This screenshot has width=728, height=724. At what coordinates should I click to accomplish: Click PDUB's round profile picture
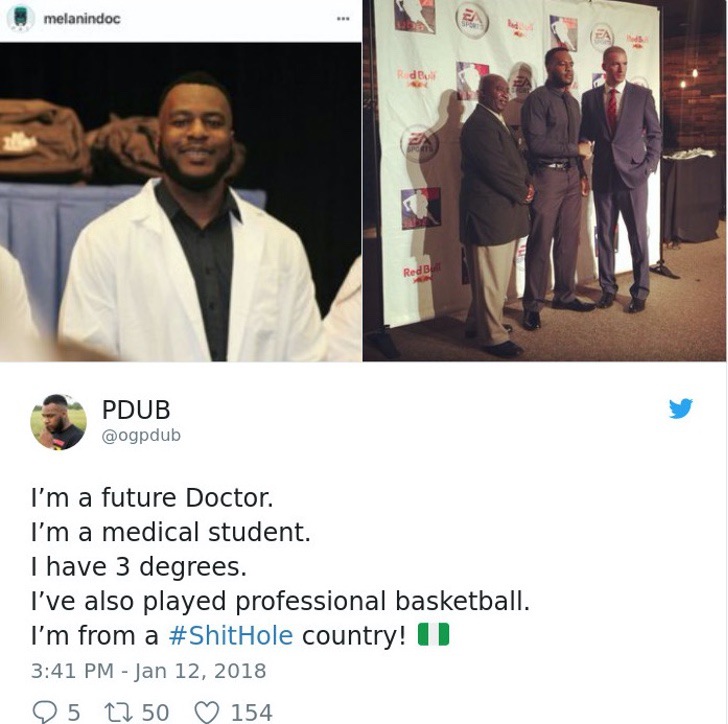point(58,422)
